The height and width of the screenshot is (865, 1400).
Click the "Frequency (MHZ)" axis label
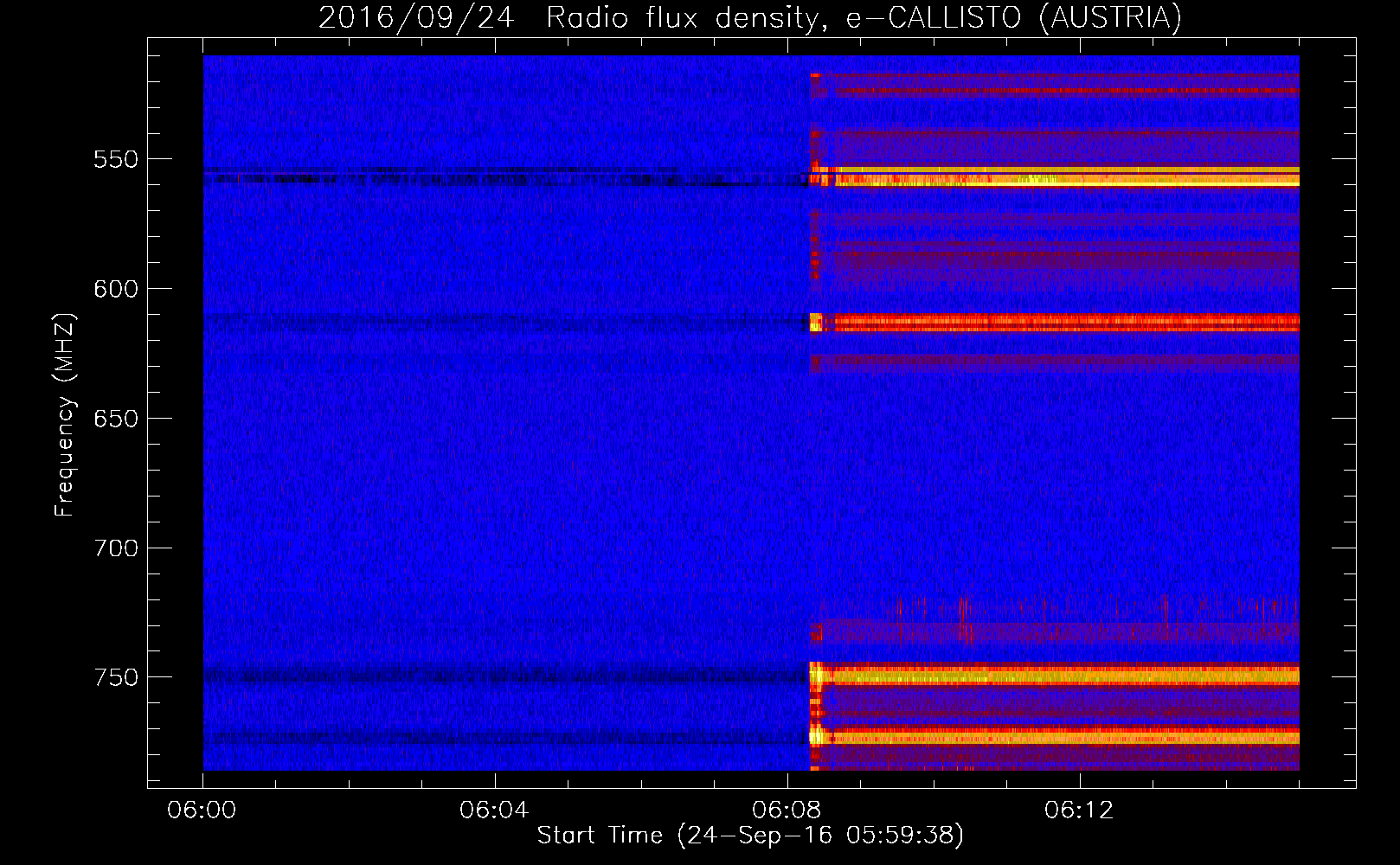click(65, 414)
